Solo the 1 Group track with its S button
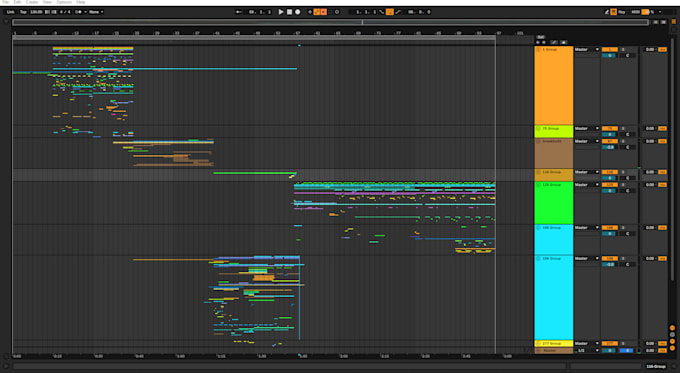680x373 pixels. coord(623,49)
